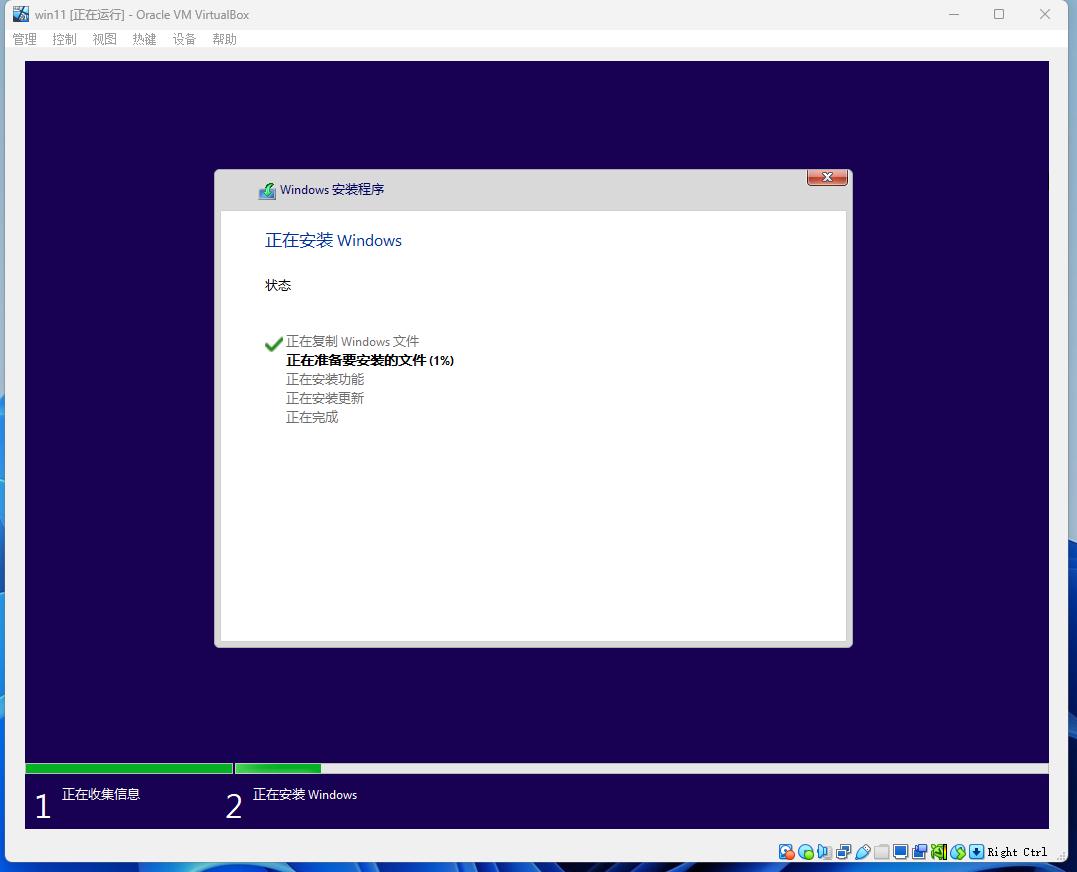1077x872 pixels.
Task: Click the 正在安装功能 status line
Action: point(325,379)
